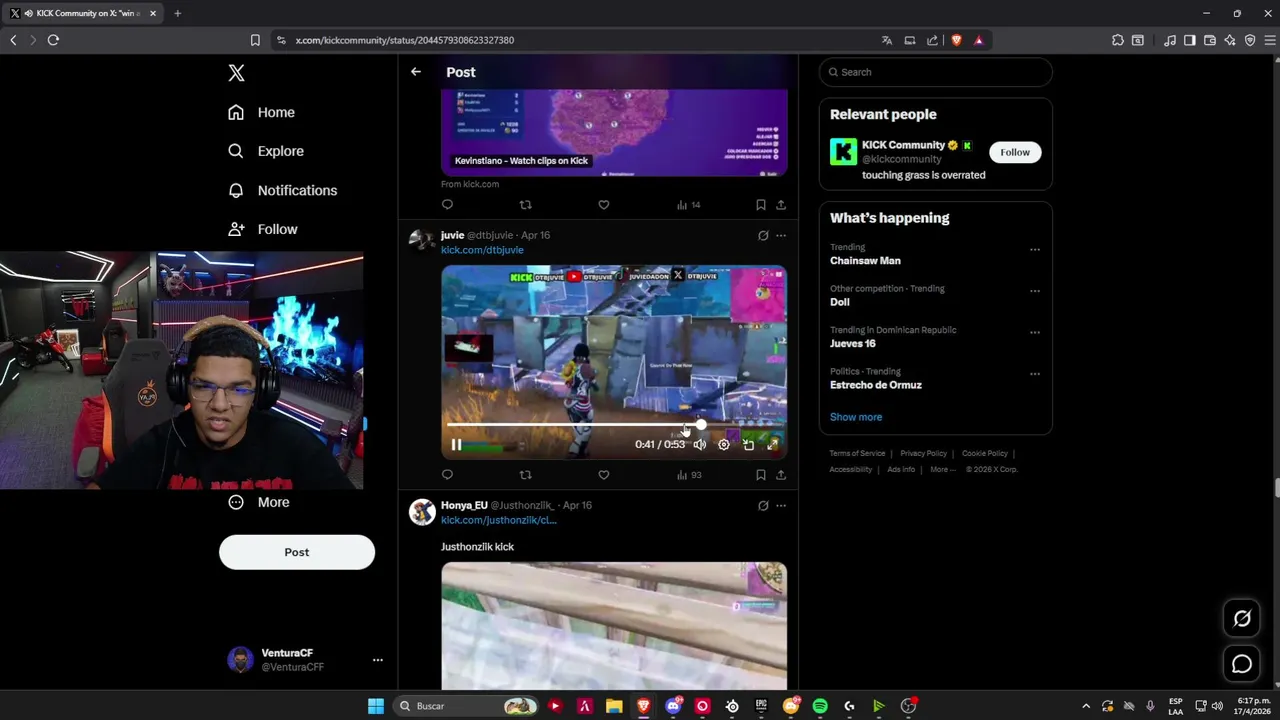Open VenturaCF account options ellipsis
Viewport: 1280px width, 720px height.
(377, 660)
